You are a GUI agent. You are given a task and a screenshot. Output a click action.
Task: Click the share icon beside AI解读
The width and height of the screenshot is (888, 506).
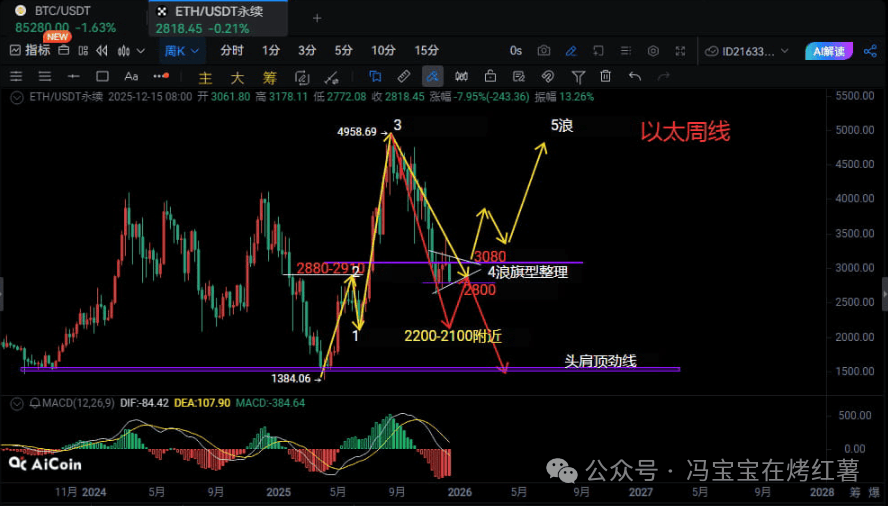pos(867,51)
